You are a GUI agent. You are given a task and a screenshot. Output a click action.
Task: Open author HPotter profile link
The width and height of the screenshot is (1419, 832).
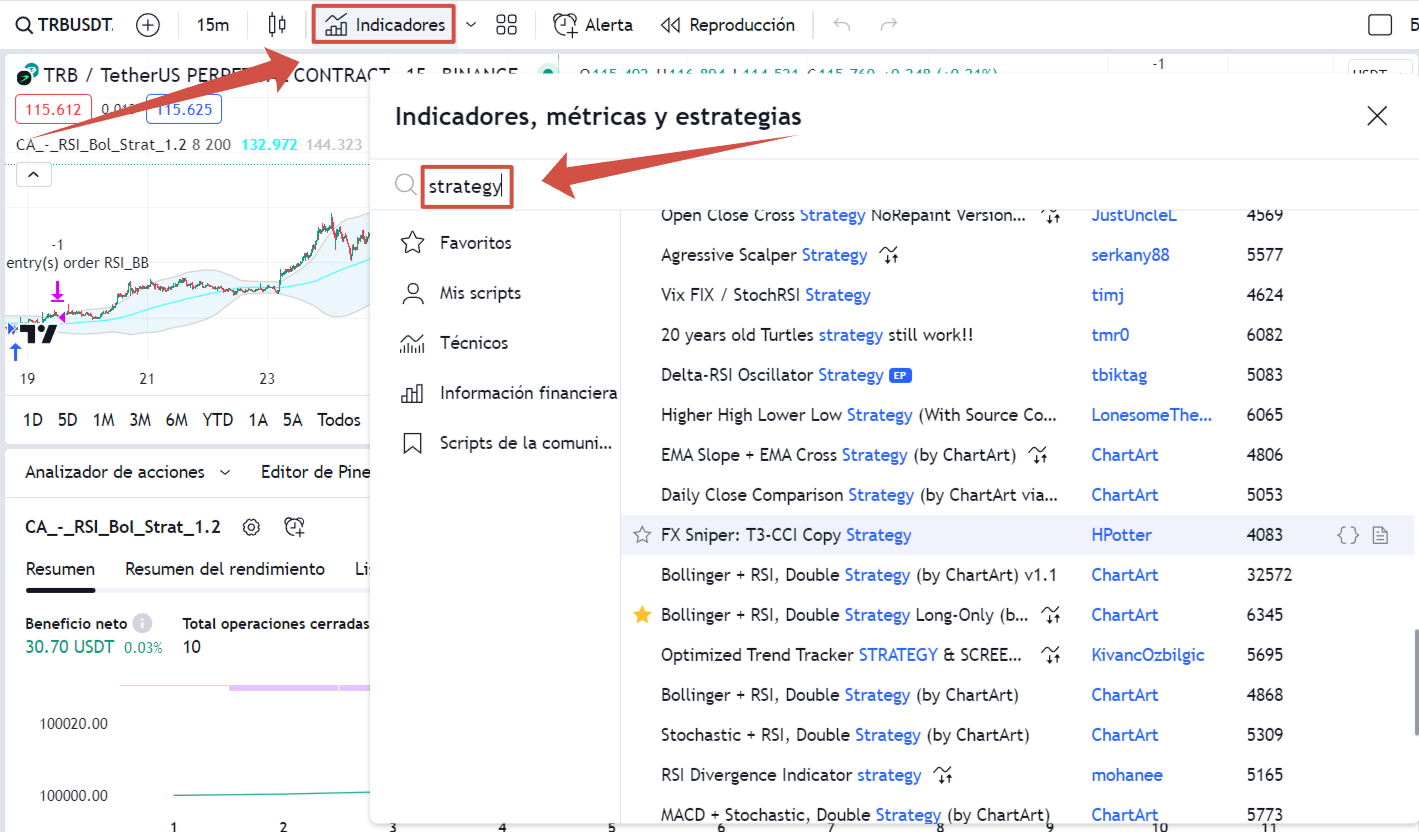coord(1121,535)
